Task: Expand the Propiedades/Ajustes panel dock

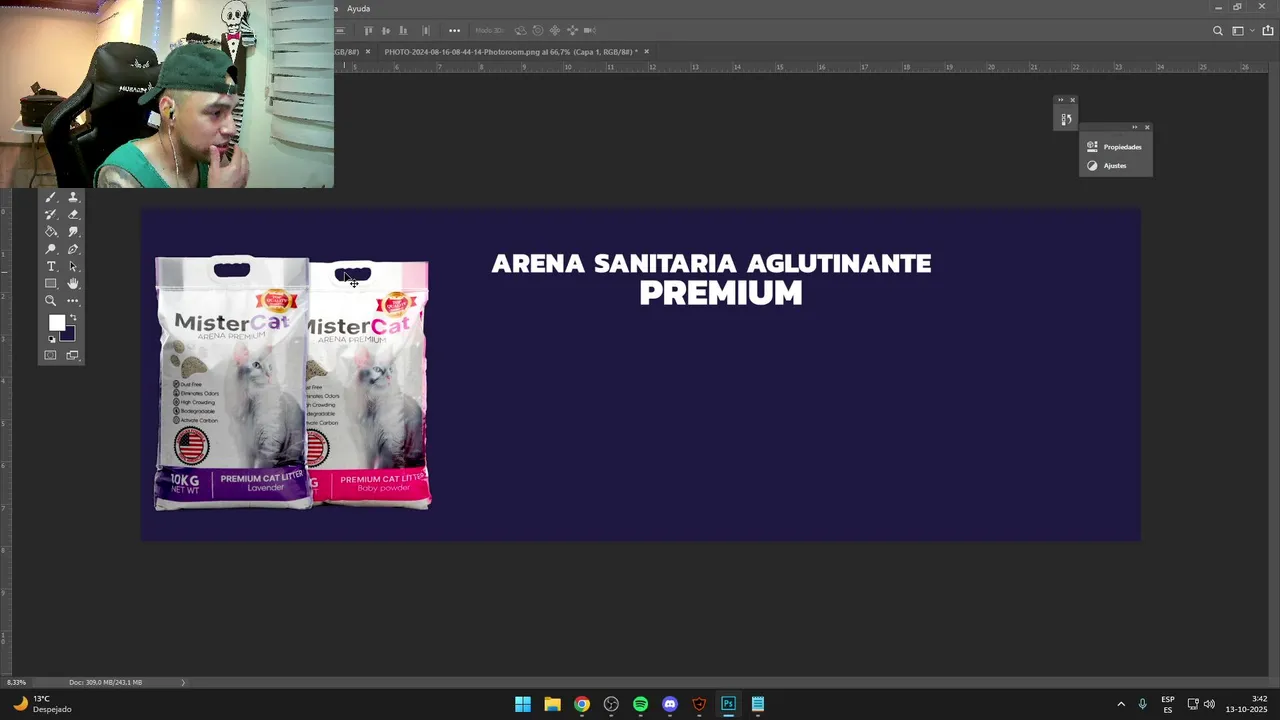Action: (x=1135, y=127)
